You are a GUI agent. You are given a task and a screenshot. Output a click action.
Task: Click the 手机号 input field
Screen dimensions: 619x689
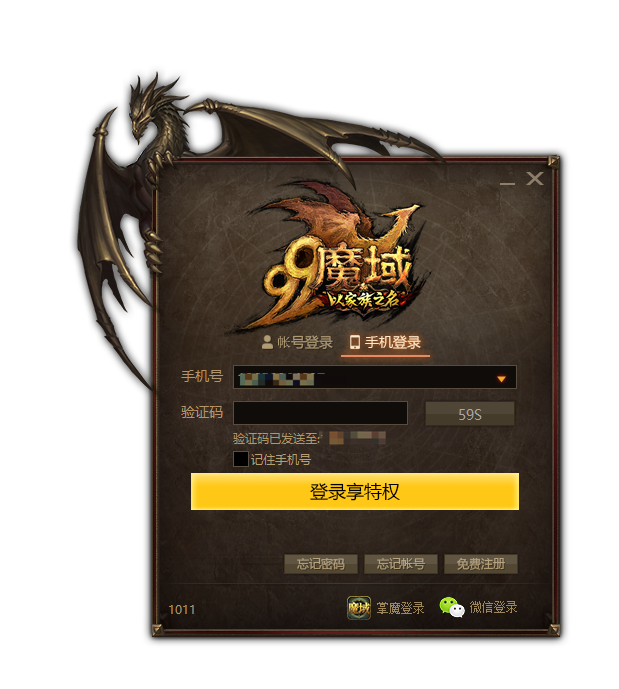coord(375,377)
